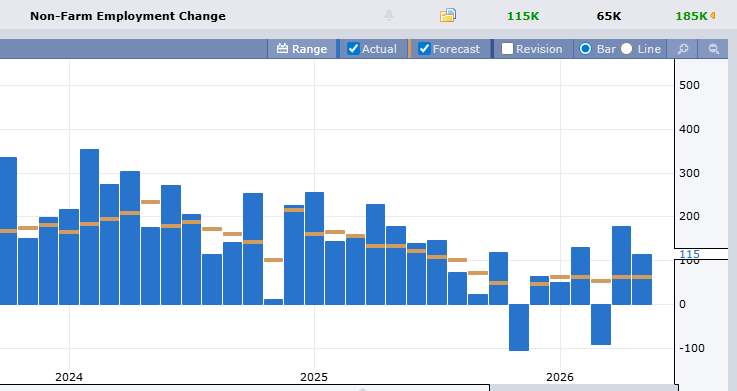Click the large negative bar in late 2025

(x=519, y=328)
